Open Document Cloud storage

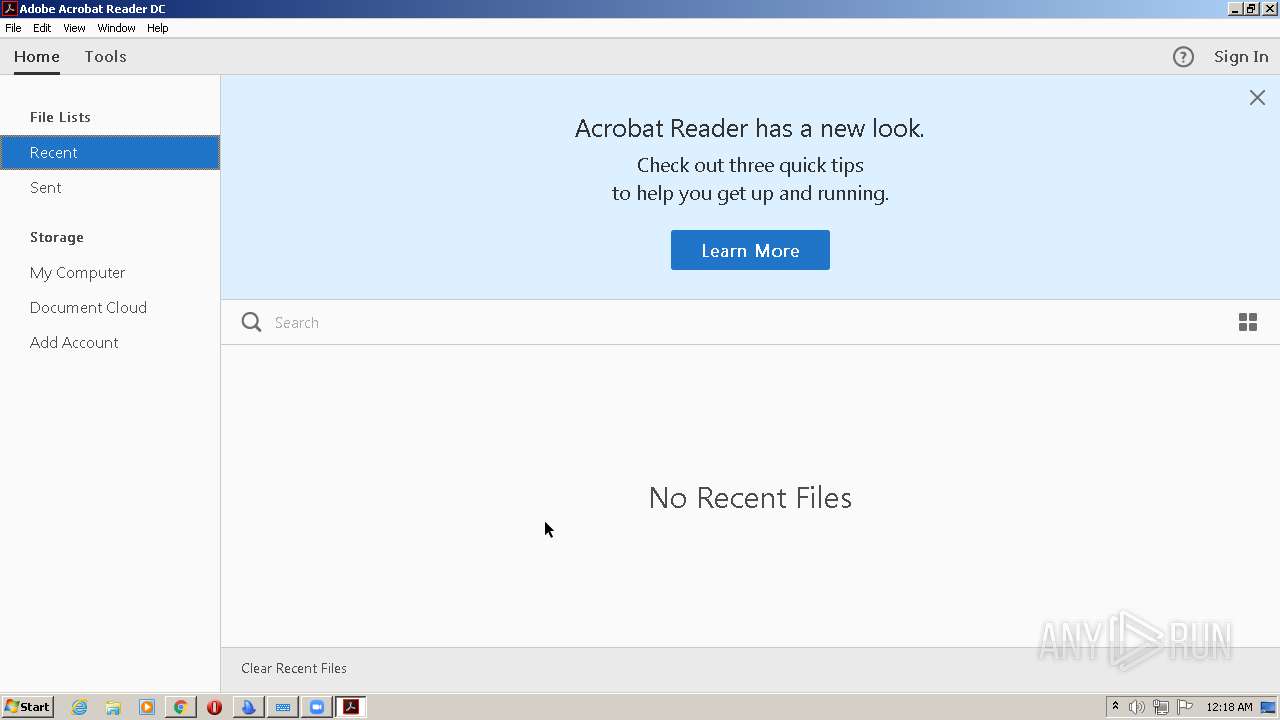click(x=110, y=307)
